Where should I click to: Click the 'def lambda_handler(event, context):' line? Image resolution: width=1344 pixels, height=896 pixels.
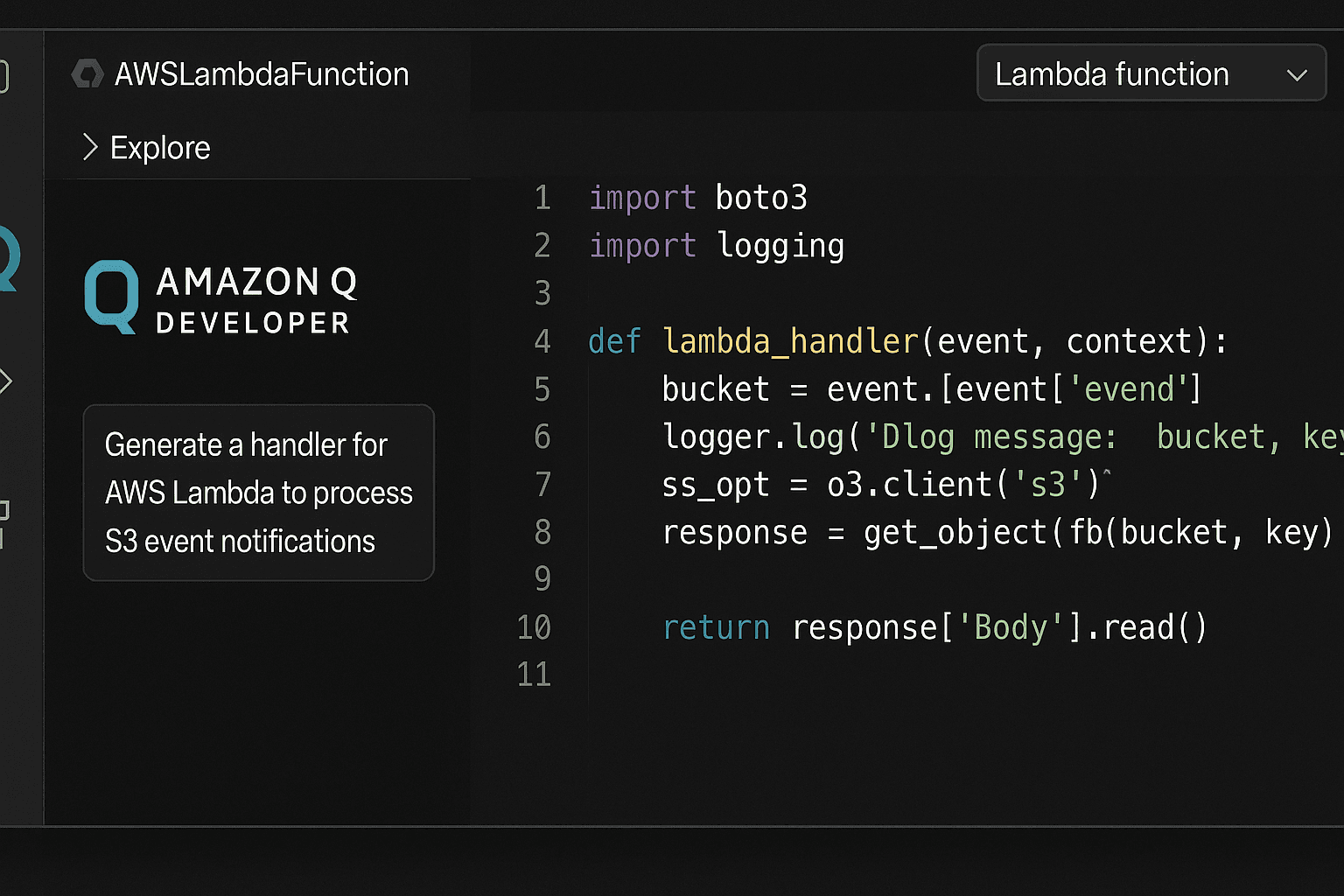click(x=908, y=341)
